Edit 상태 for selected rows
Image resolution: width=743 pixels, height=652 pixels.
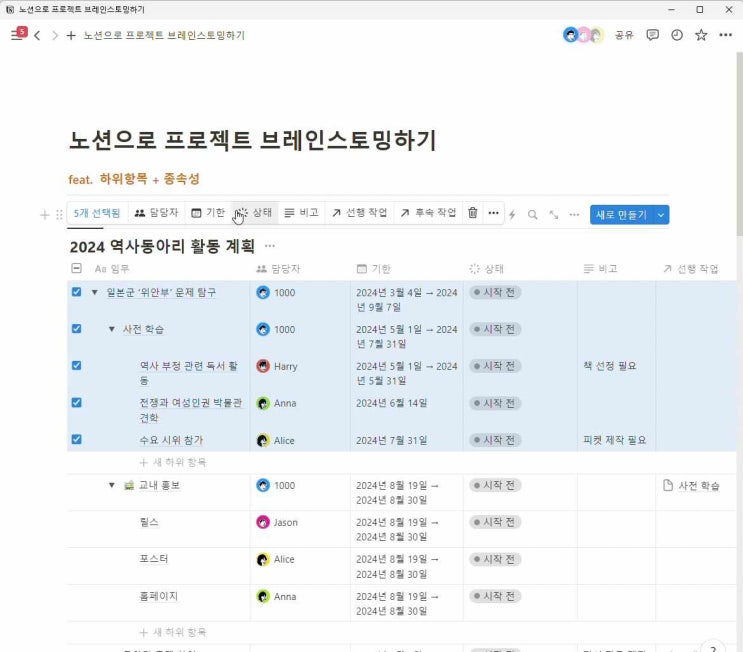pyautogui.click(x=255, y=213)
